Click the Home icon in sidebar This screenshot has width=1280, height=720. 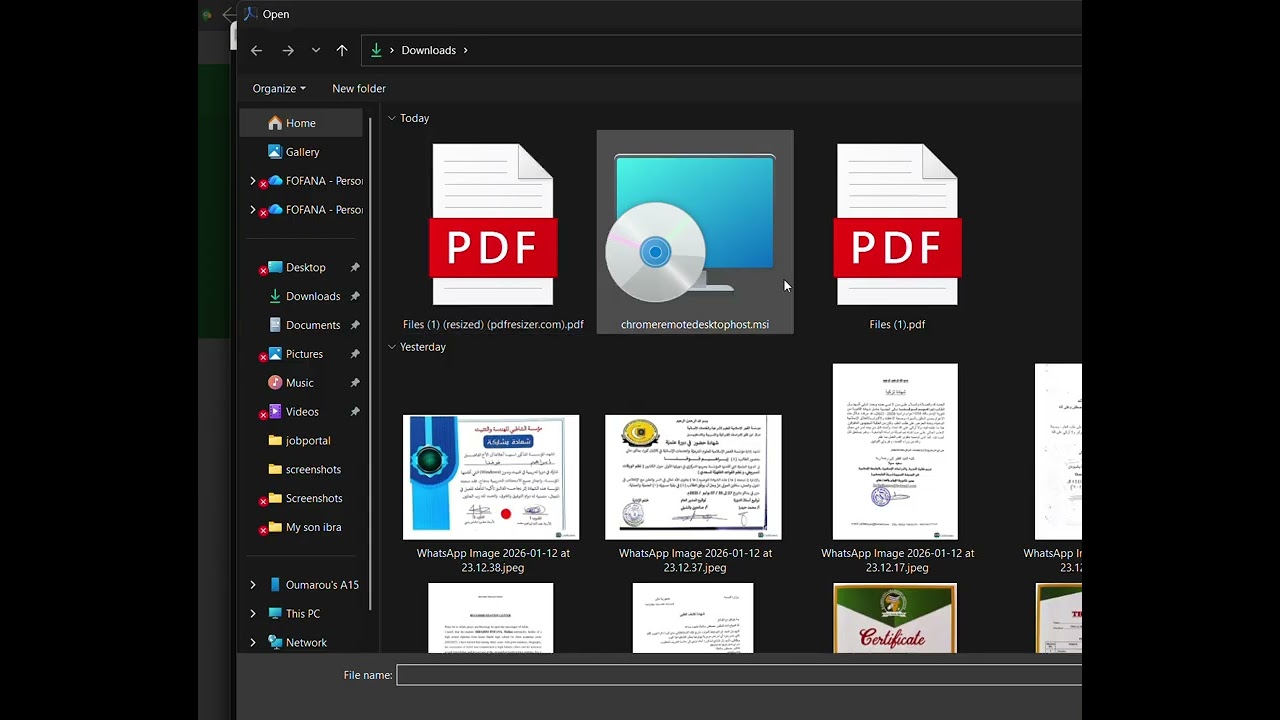275,123
